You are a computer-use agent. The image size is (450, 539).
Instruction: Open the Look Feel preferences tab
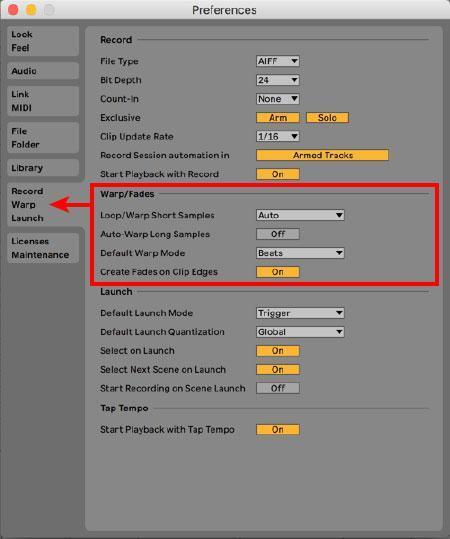click(43, 41)
